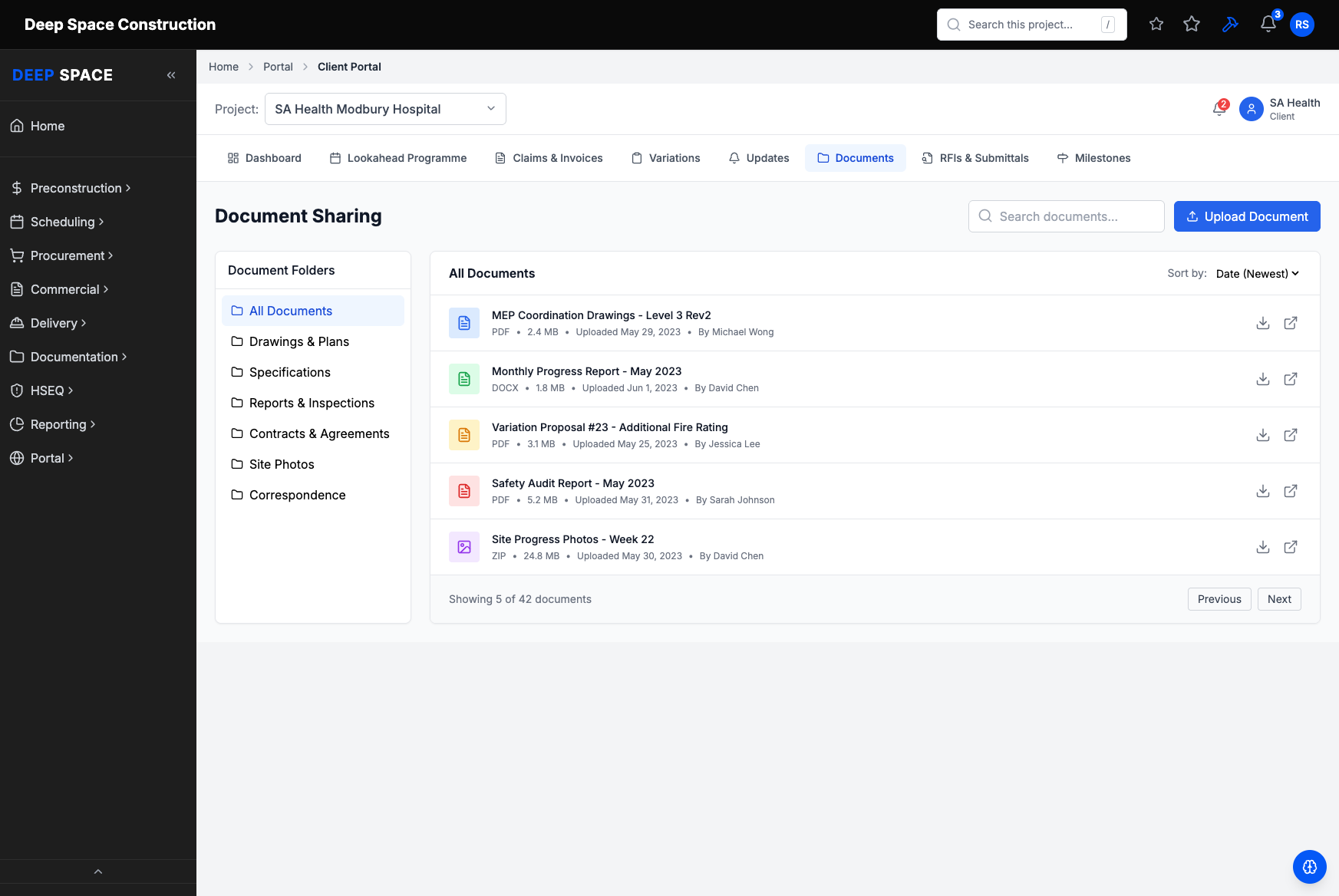Select All Documents folder
The width and height of the screenshot is (1339, 896).
coord(313,311)
